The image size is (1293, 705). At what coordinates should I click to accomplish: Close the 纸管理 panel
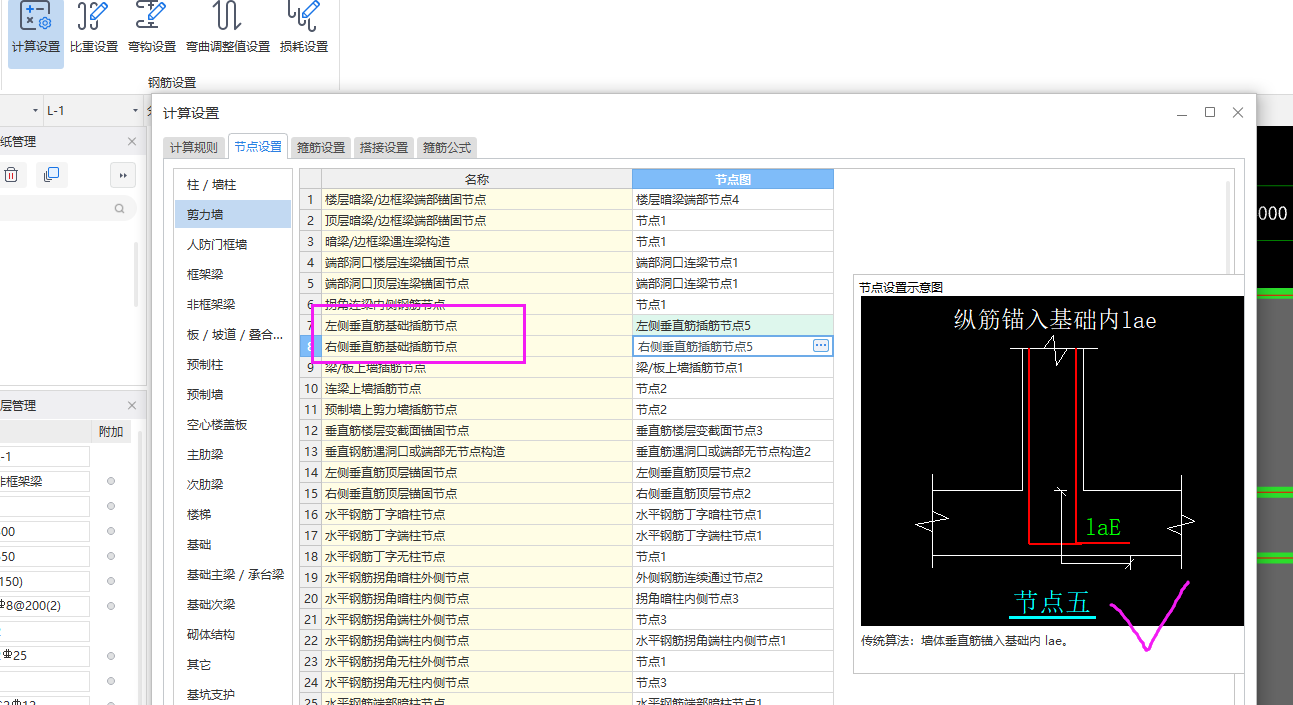click(132, 142)
